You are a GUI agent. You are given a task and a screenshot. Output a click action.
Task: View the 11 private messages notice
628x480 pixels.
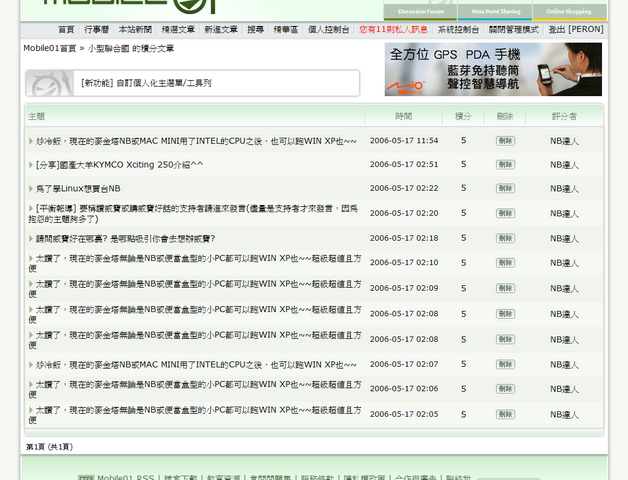click(x=393, y=30)
